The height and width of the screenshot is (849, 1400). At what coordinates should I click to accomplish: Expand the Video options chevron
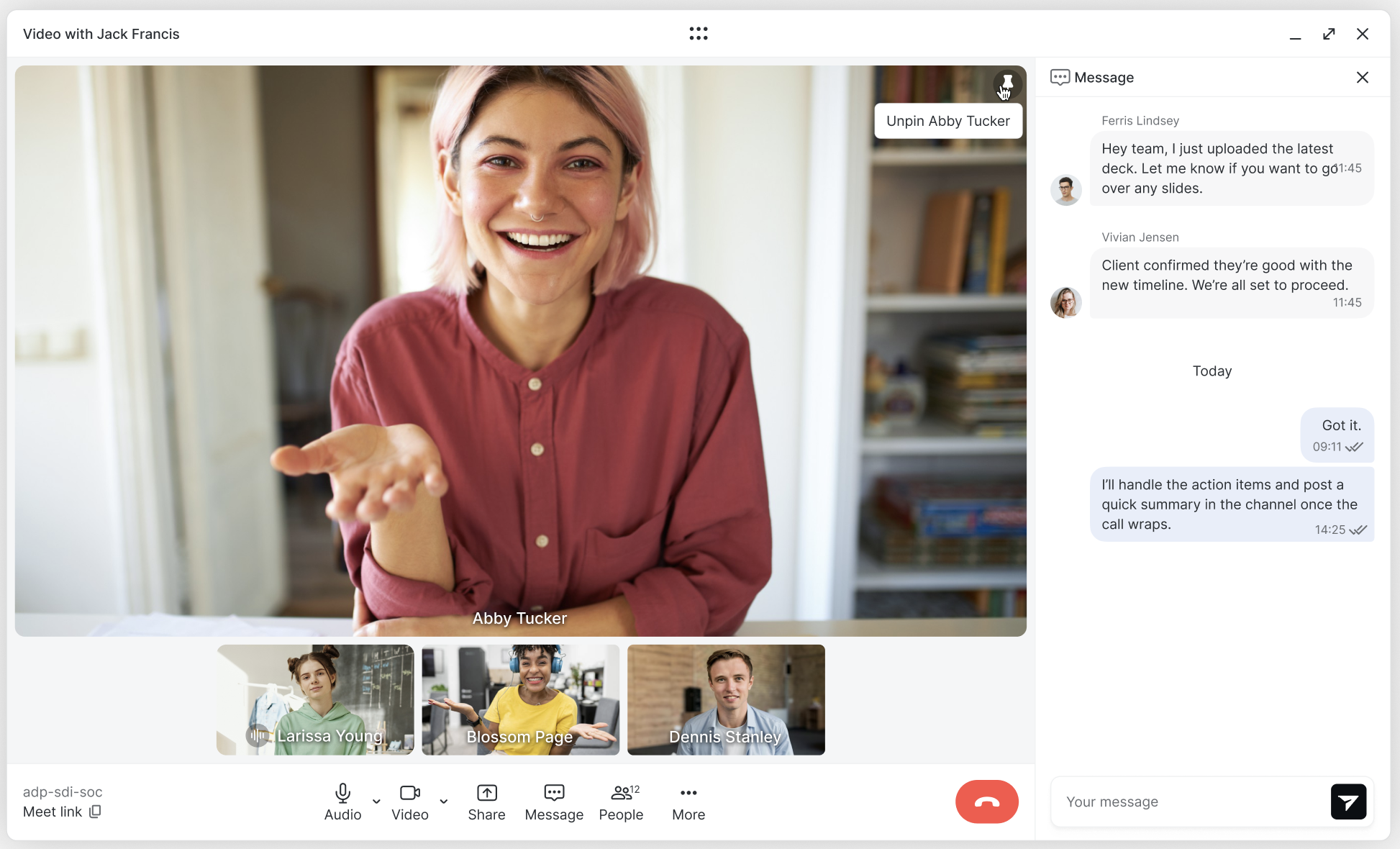[444, 801]
